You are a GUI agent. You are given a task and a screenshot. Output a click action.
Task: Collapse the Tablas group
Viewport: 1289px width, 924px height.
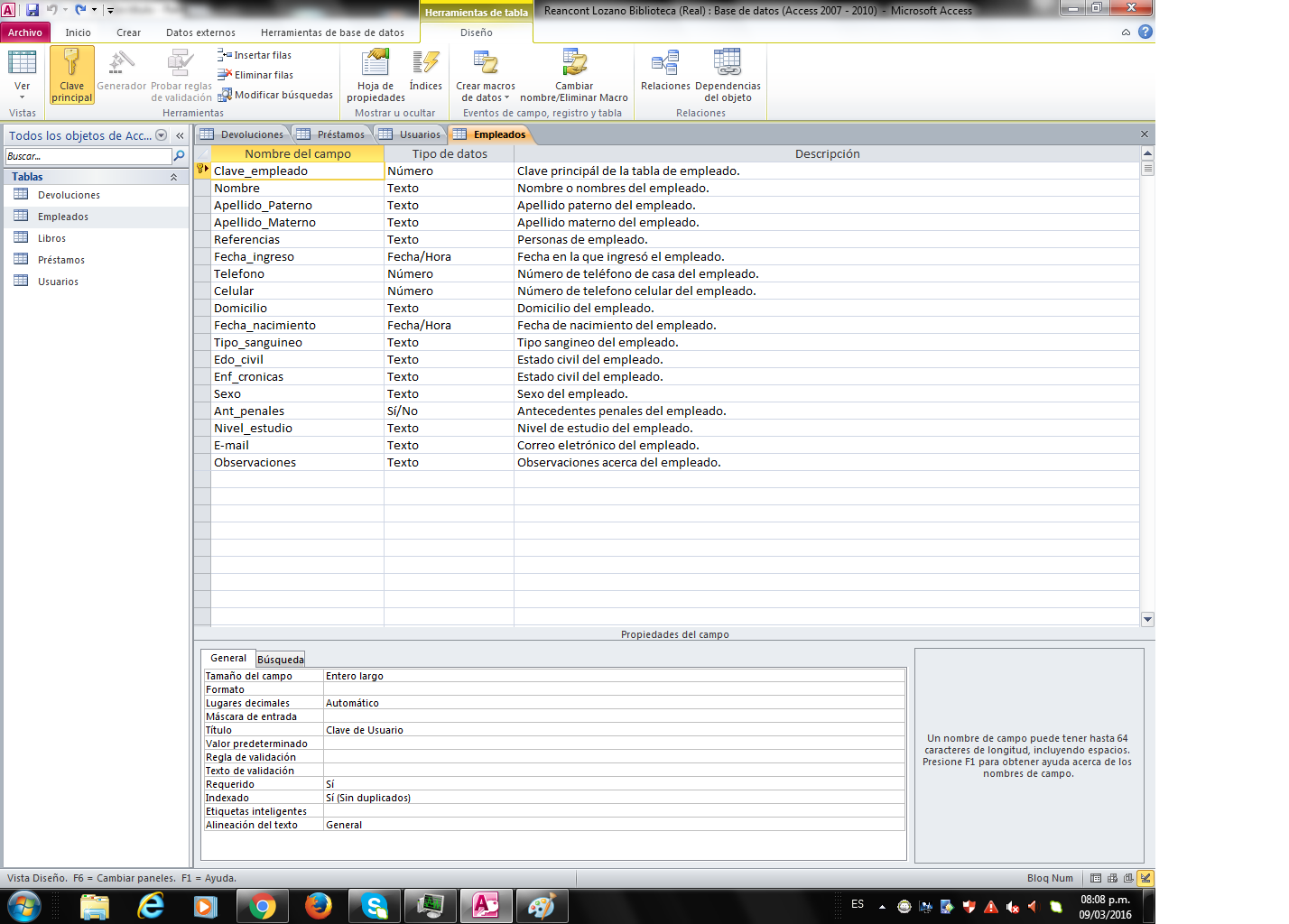tap(173, 177)
